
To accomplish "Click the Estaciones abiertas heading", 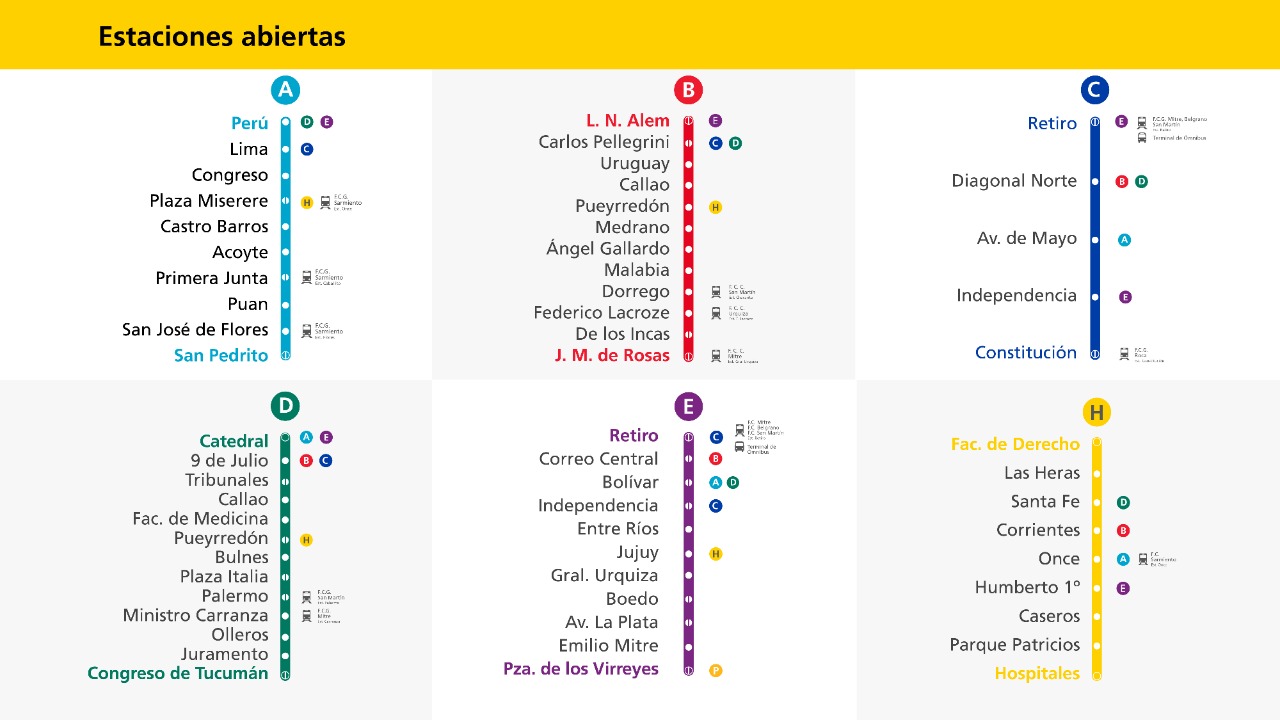I will click(222, 37).
